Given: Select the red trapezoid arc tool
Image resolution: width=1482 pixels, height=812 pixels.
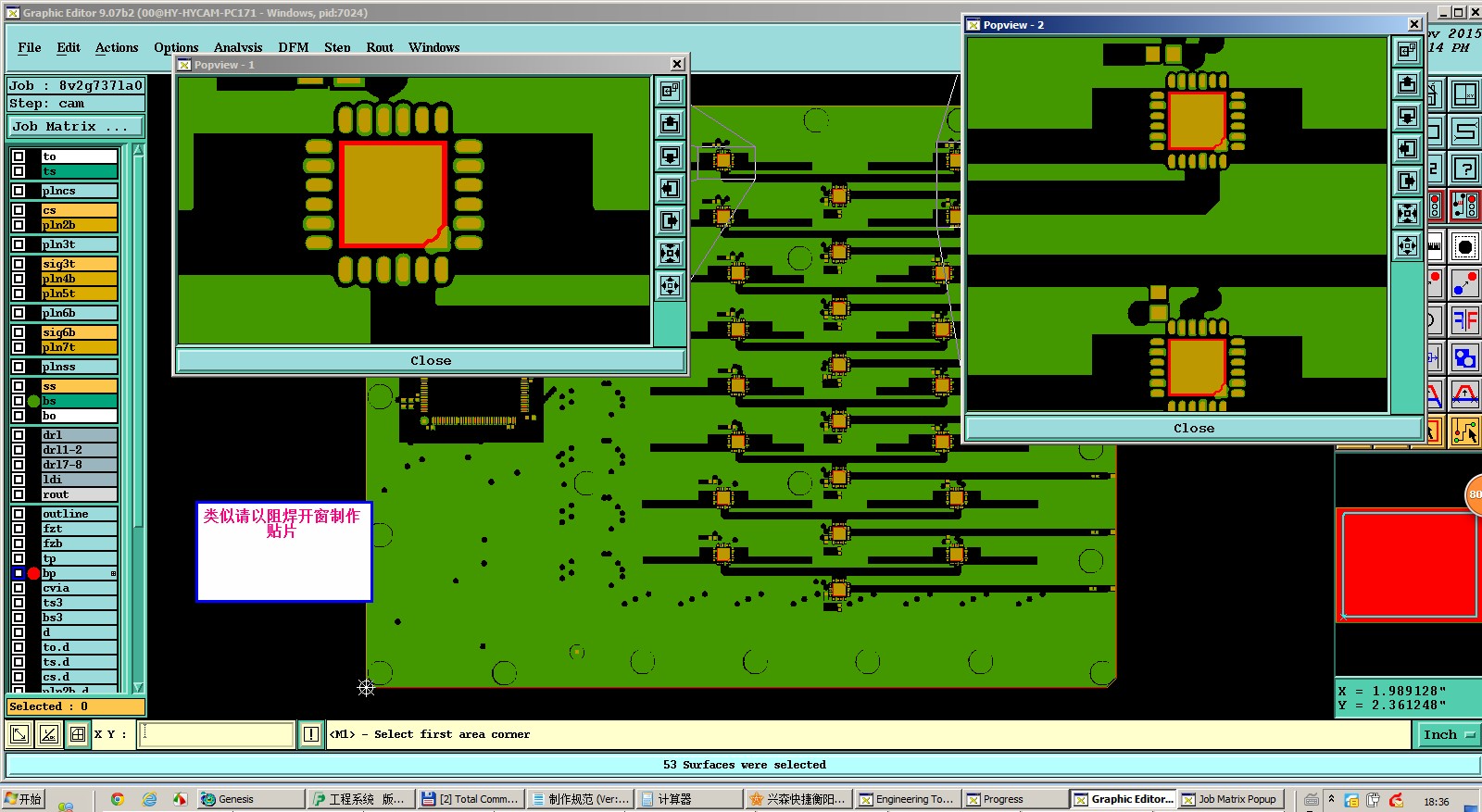Looking at the screenshot, I should click(1465, 395).
